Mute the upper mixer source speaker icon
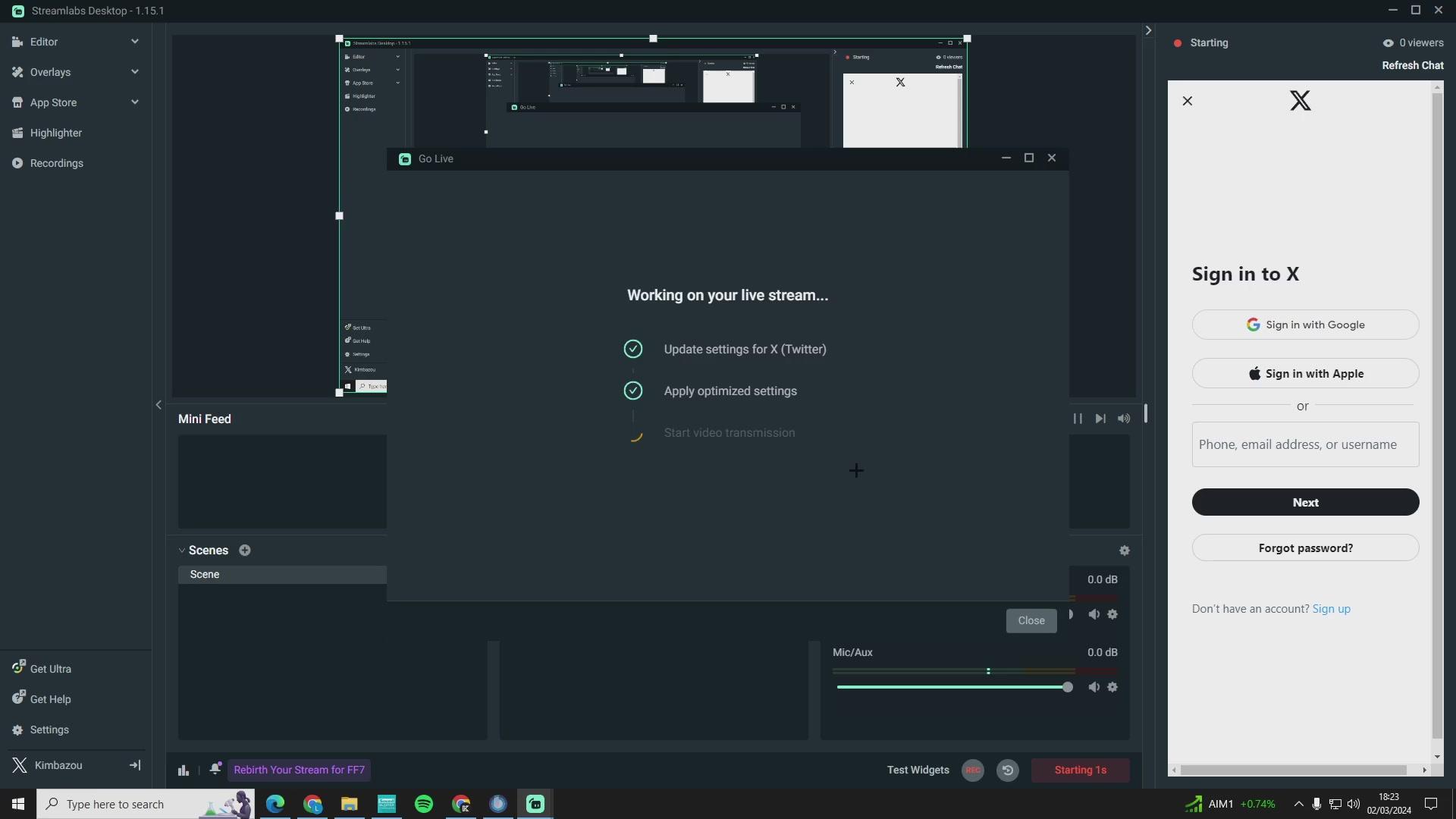The image size is (1456, 819). tap(1094, 614)
